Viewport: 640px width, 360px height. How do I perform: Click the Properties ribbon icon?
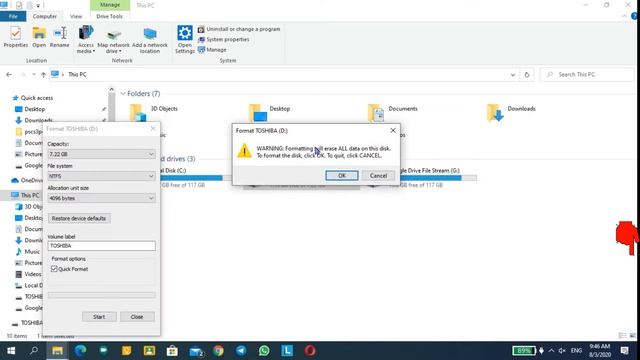(16, 37)
